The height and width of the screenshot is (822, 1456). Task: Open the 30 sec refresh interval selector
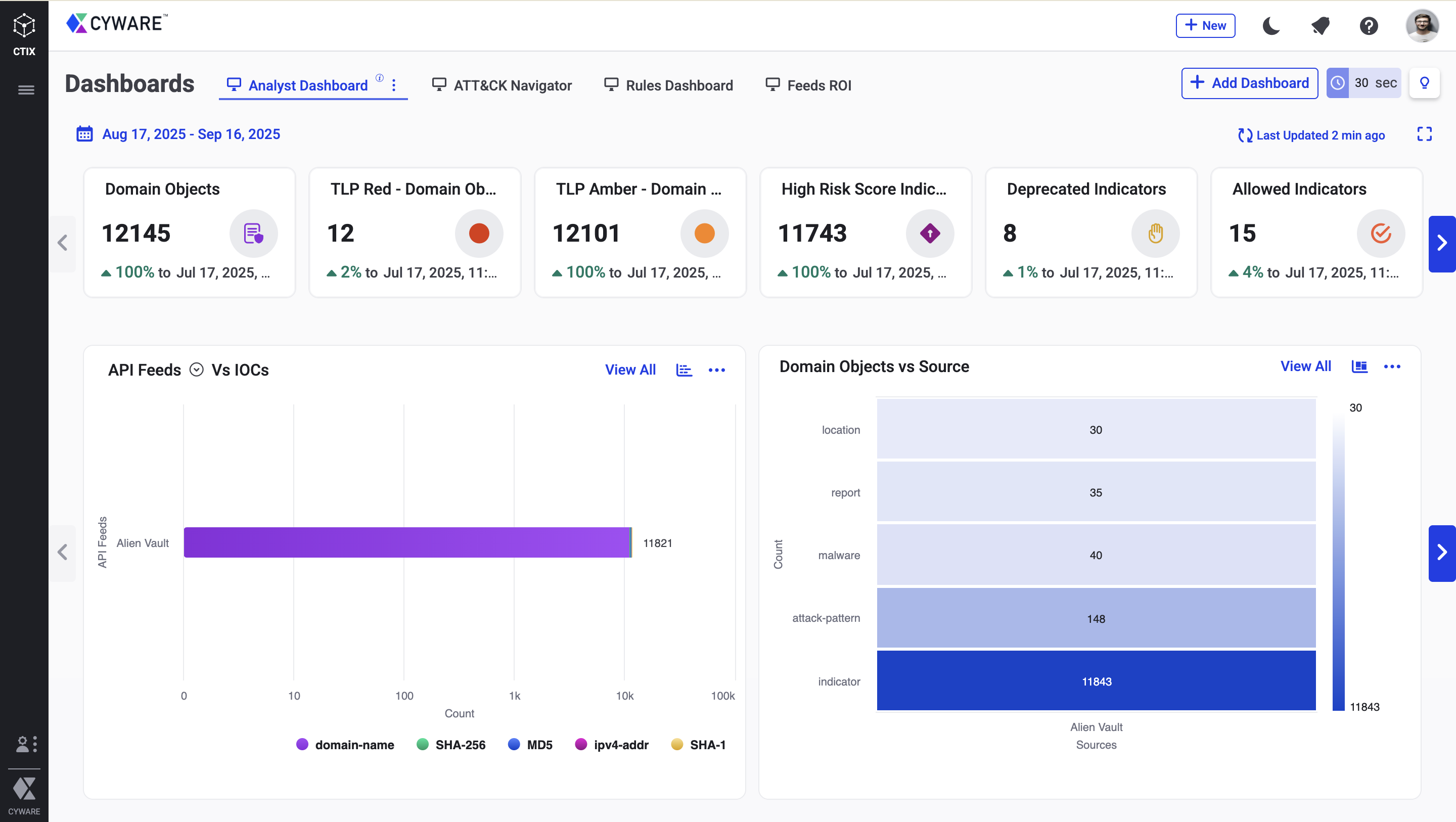[x=1363, y=83]
